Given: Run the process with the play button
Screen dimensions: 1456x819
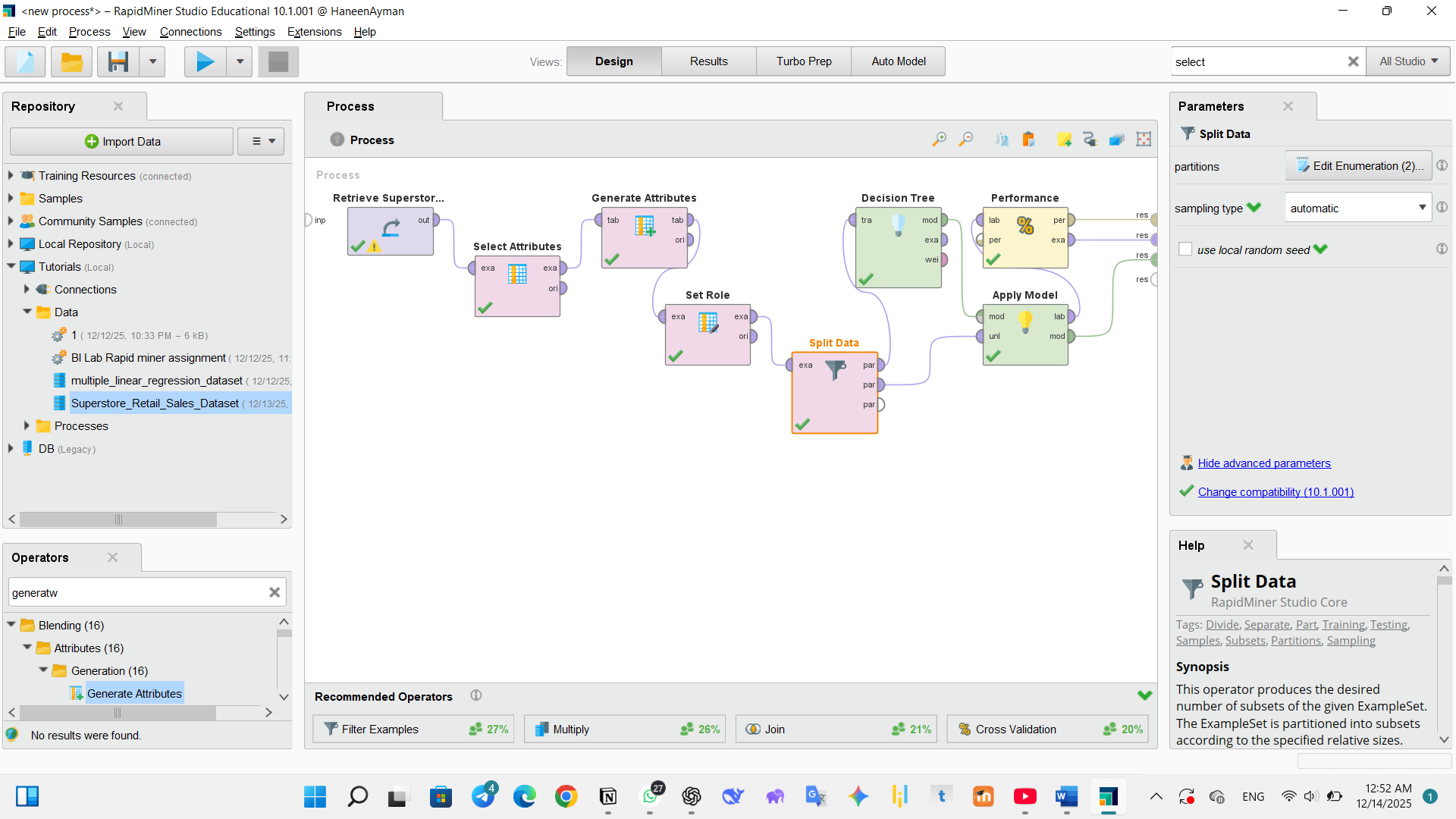Looking at the screenshot, I should pos(205,61).
